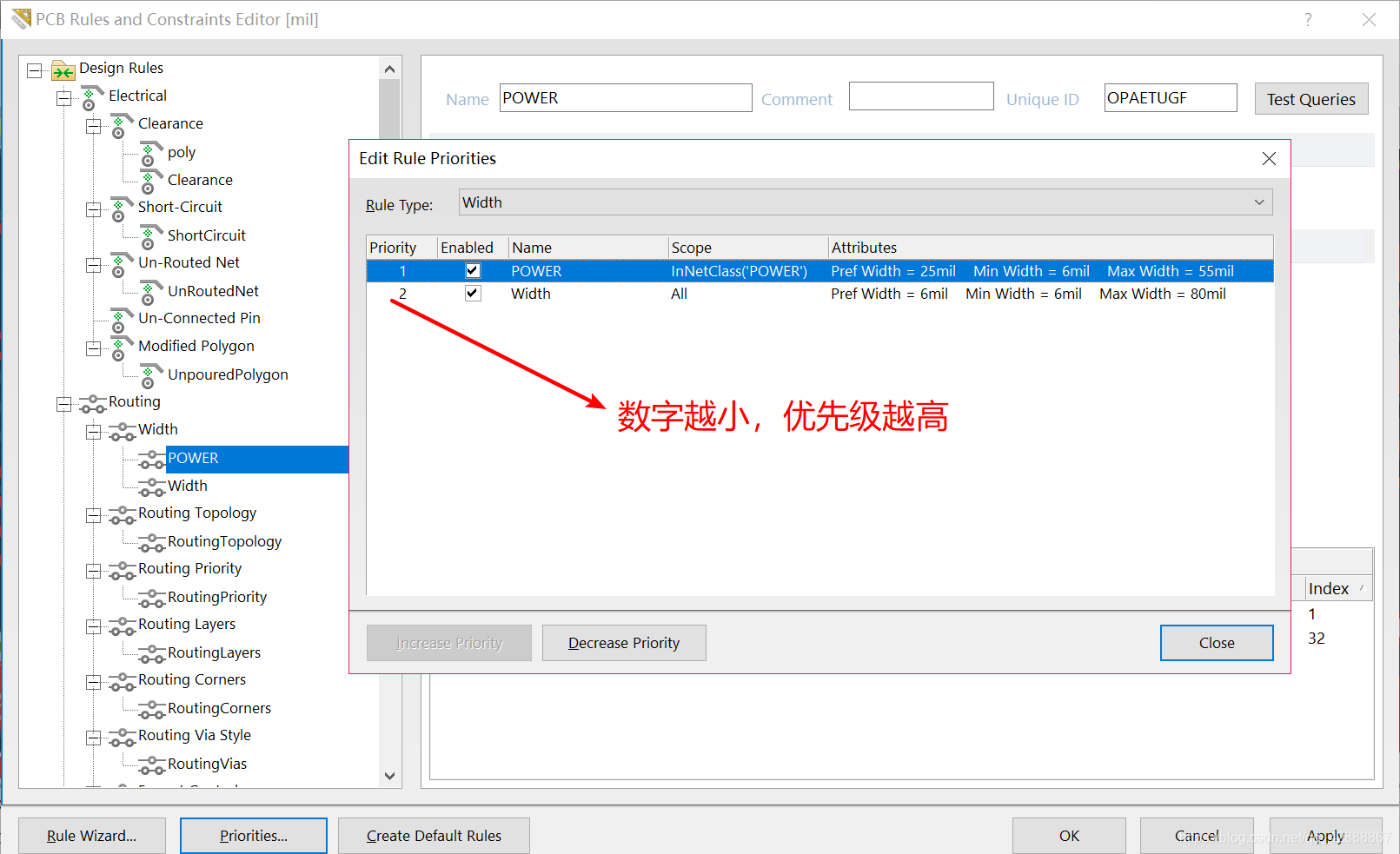Click the Decrease Priority button
The image size is (1400, 854).
[x=623, y=643]
